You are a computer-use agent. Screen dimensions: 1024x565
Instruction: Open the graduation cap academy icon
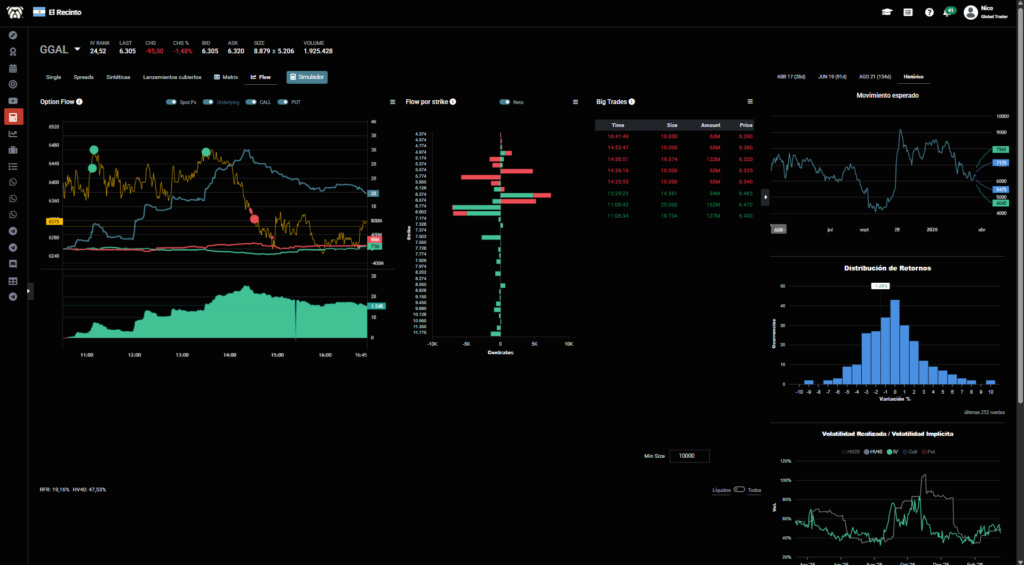887,12
